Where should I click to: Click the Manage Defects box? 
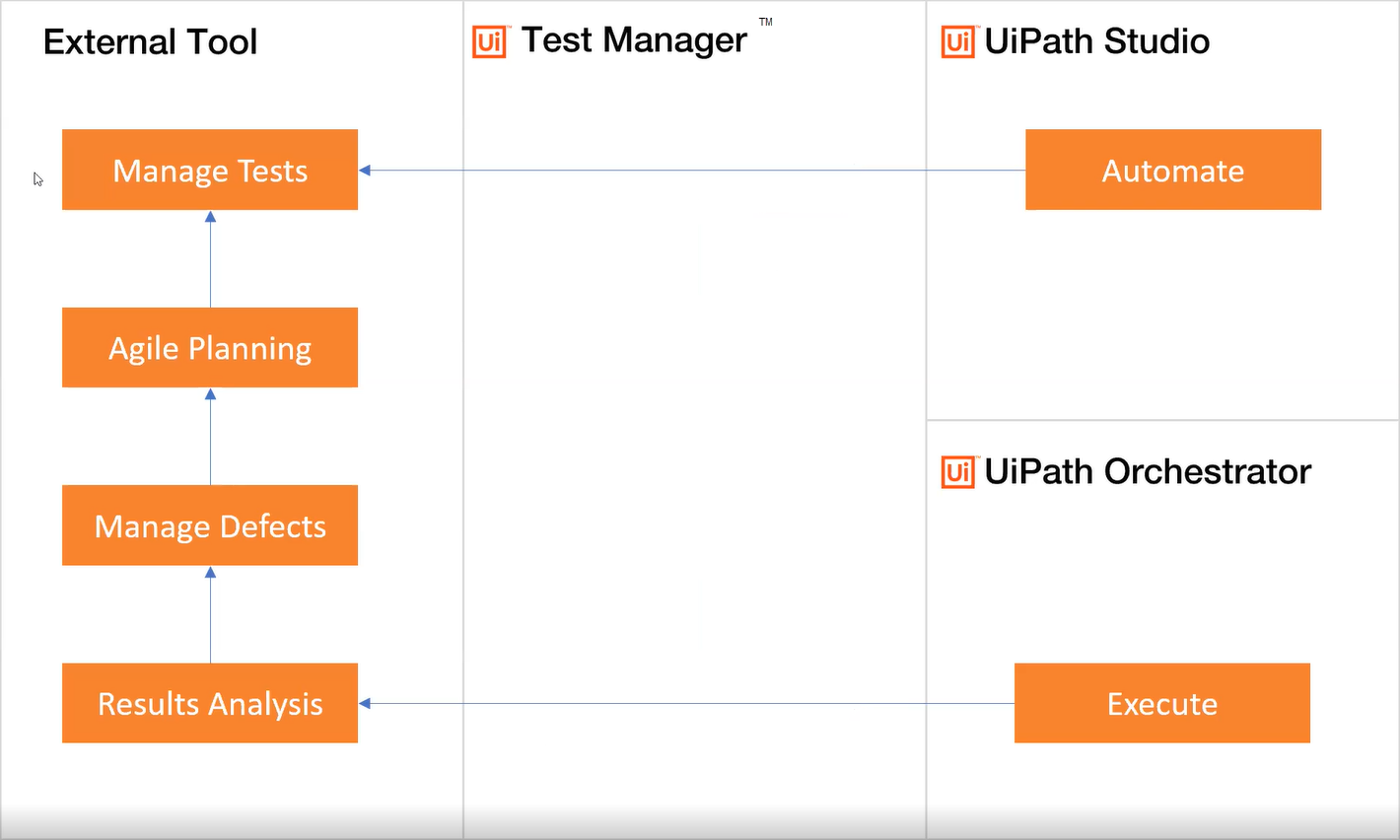point(210,525)
